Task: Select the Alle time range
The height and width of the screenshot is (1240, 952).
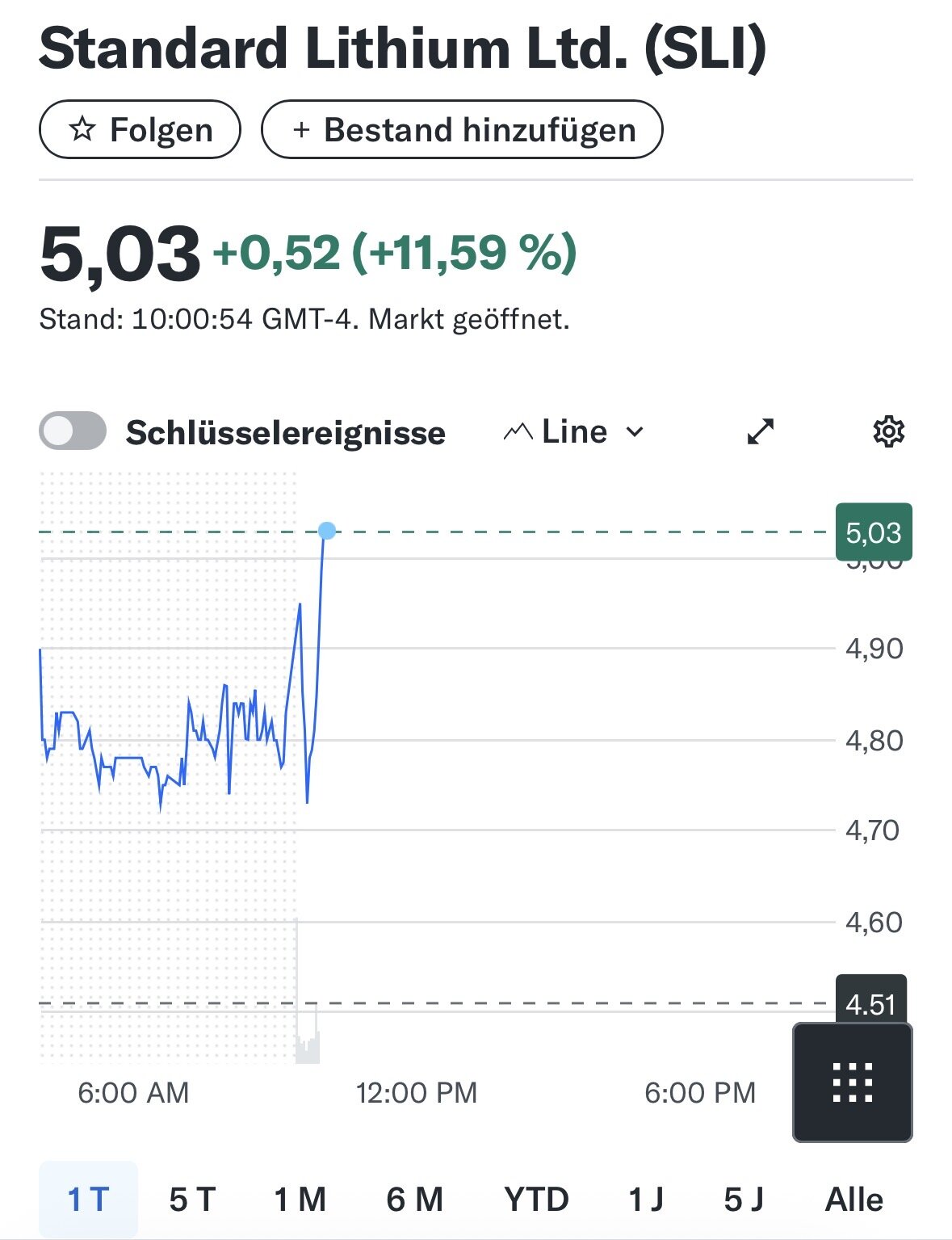Action: 853,1200
